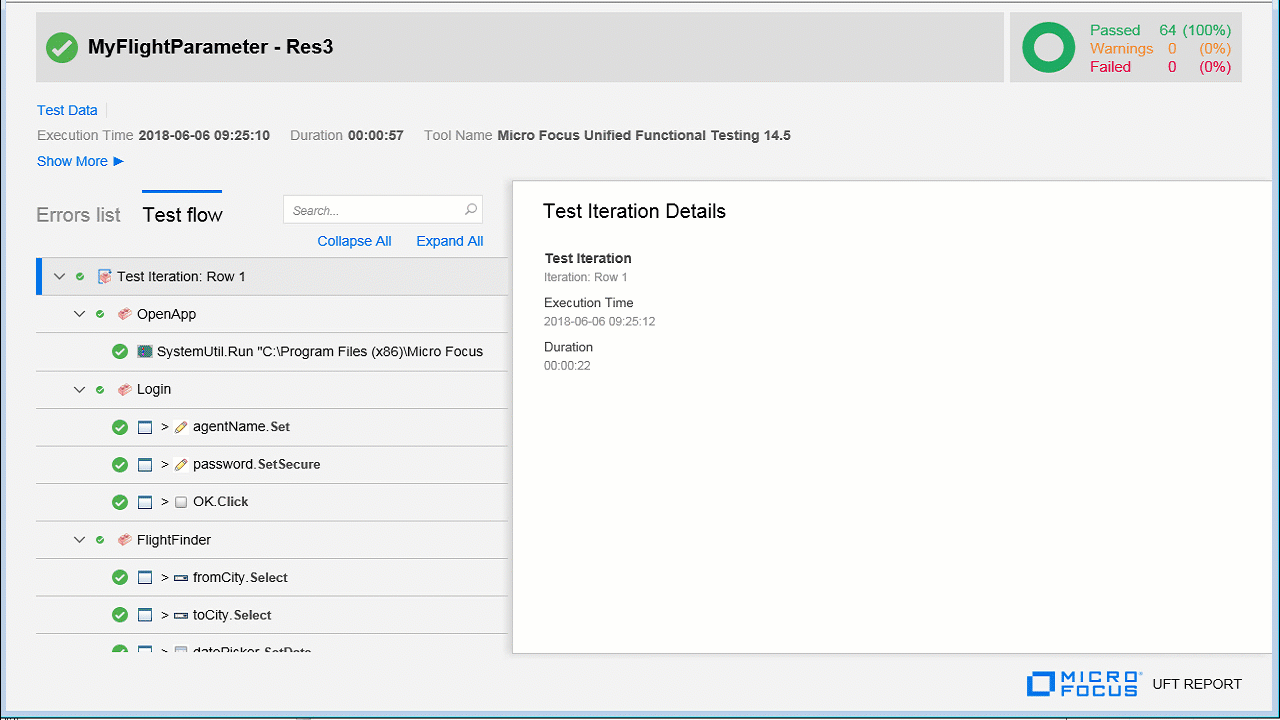Screen dimensions: 1280x720
Task: Click the pencil icon beside agentName.Set
Action: click(x=180, y=427)
